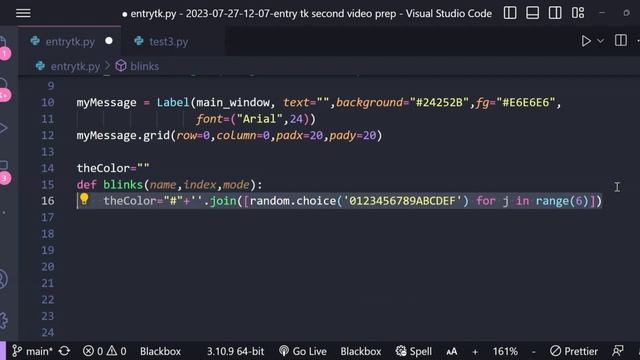Click the word Label on line 10
This screenshot has height=360, width=640.
click(173, 102)
